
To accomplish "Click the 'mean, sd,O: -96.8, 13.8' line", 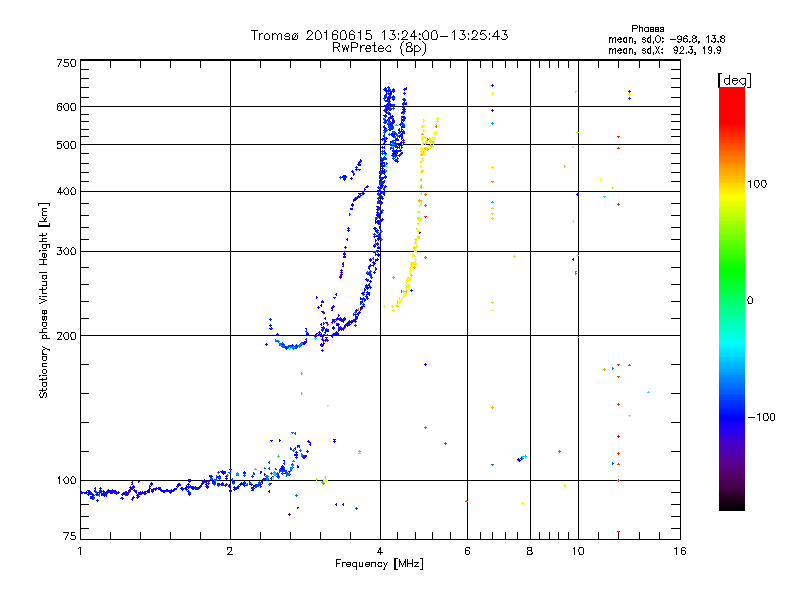I will pyautogui.click(x=666, y=39).
